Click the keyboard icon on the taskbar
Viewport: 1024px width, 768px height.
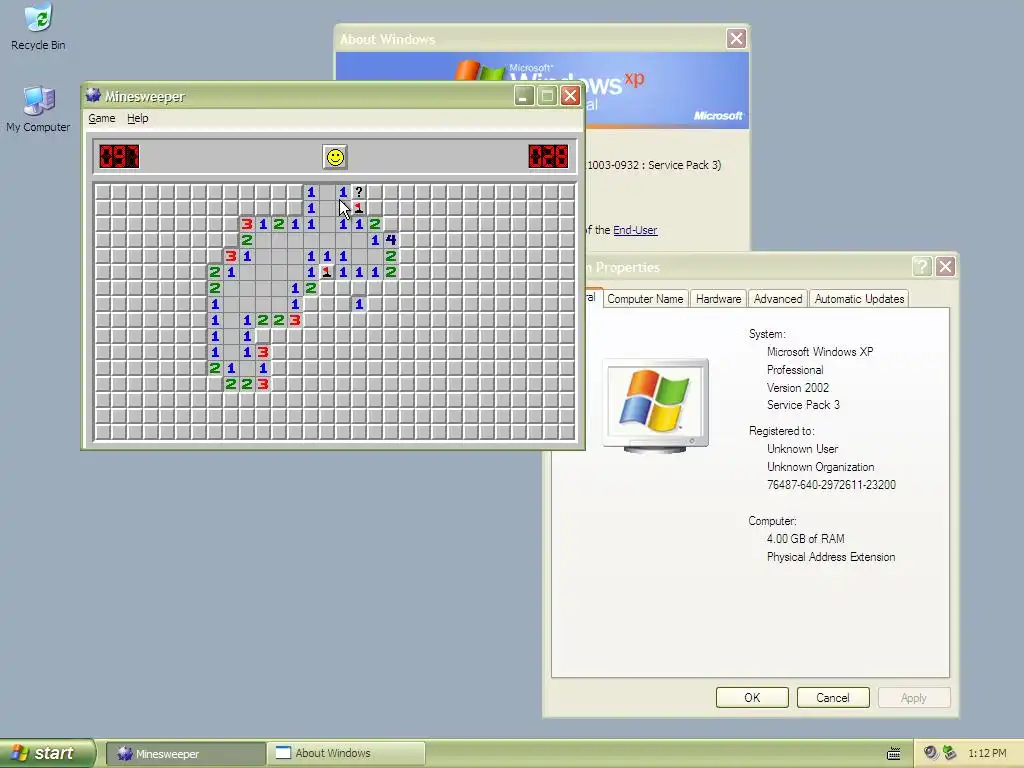tap(894, 754)
